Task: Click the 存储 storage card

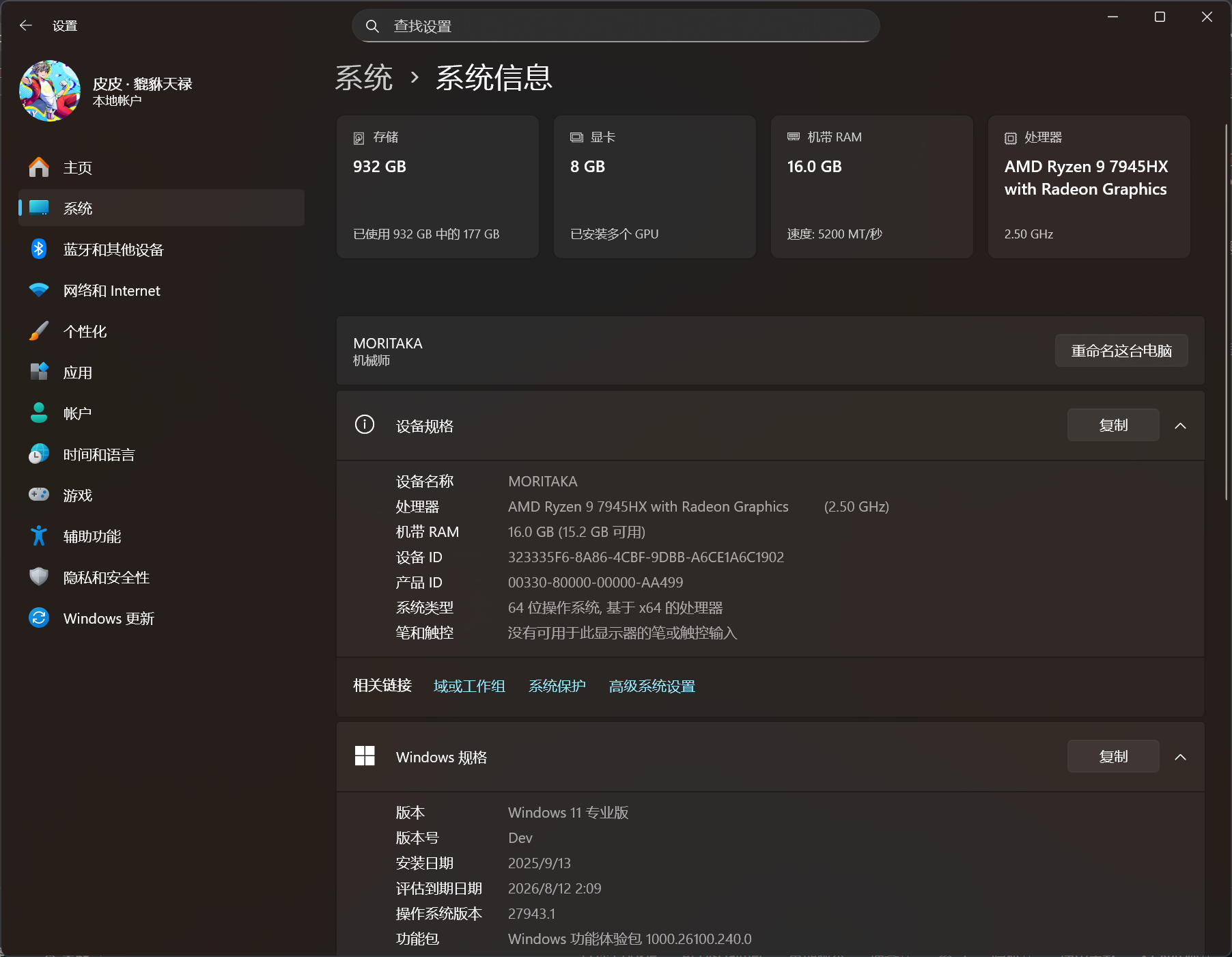Action: click(x=437, y=186)
